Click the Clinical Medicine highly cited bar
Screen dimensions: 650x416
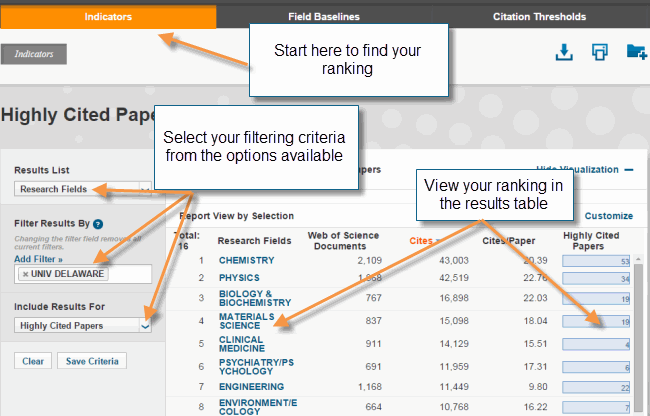596,344
